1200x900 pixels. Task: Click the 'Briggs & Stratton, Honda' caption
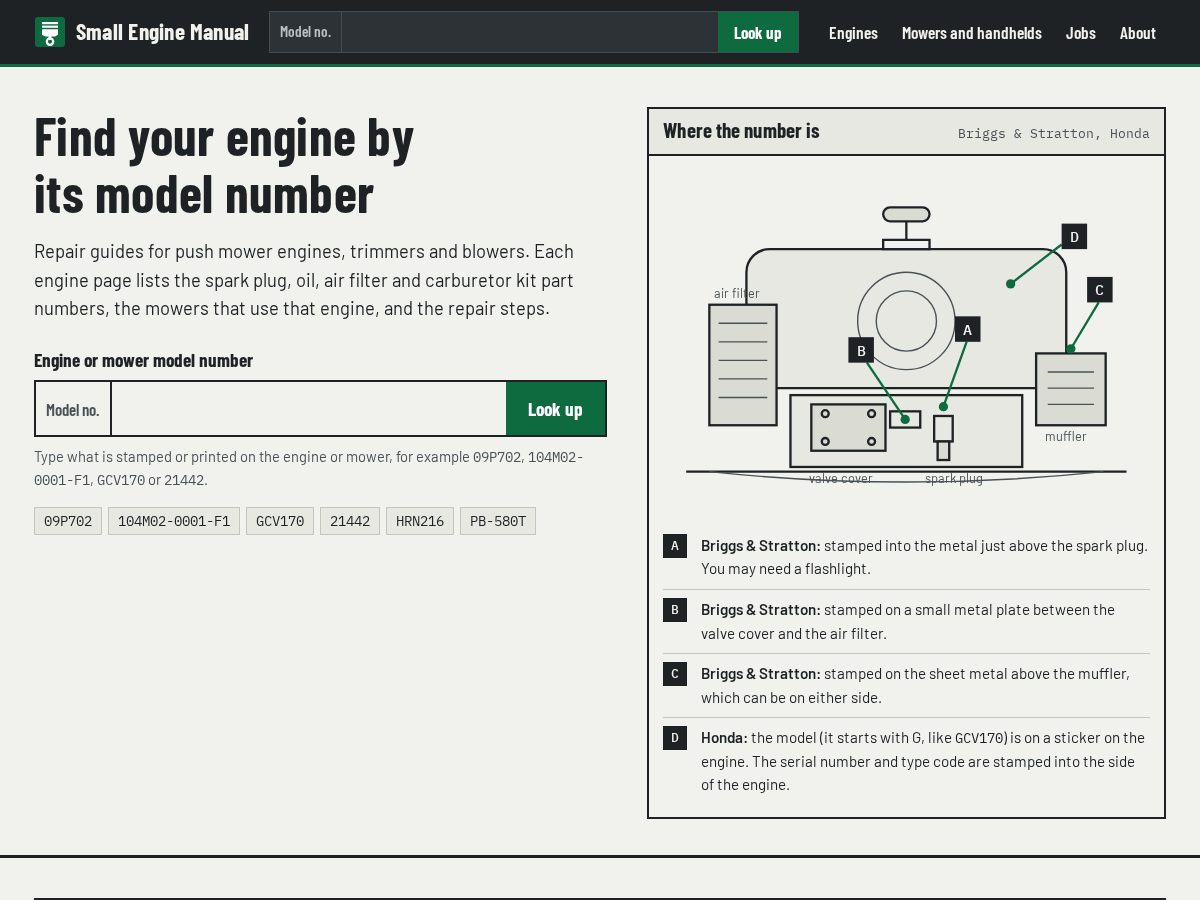tap(1054, 133)
